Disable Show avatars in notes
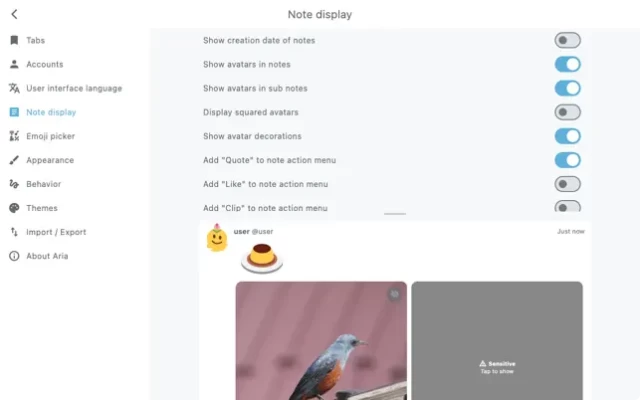This screenshot has width=640, height=400. pos(567,64)
